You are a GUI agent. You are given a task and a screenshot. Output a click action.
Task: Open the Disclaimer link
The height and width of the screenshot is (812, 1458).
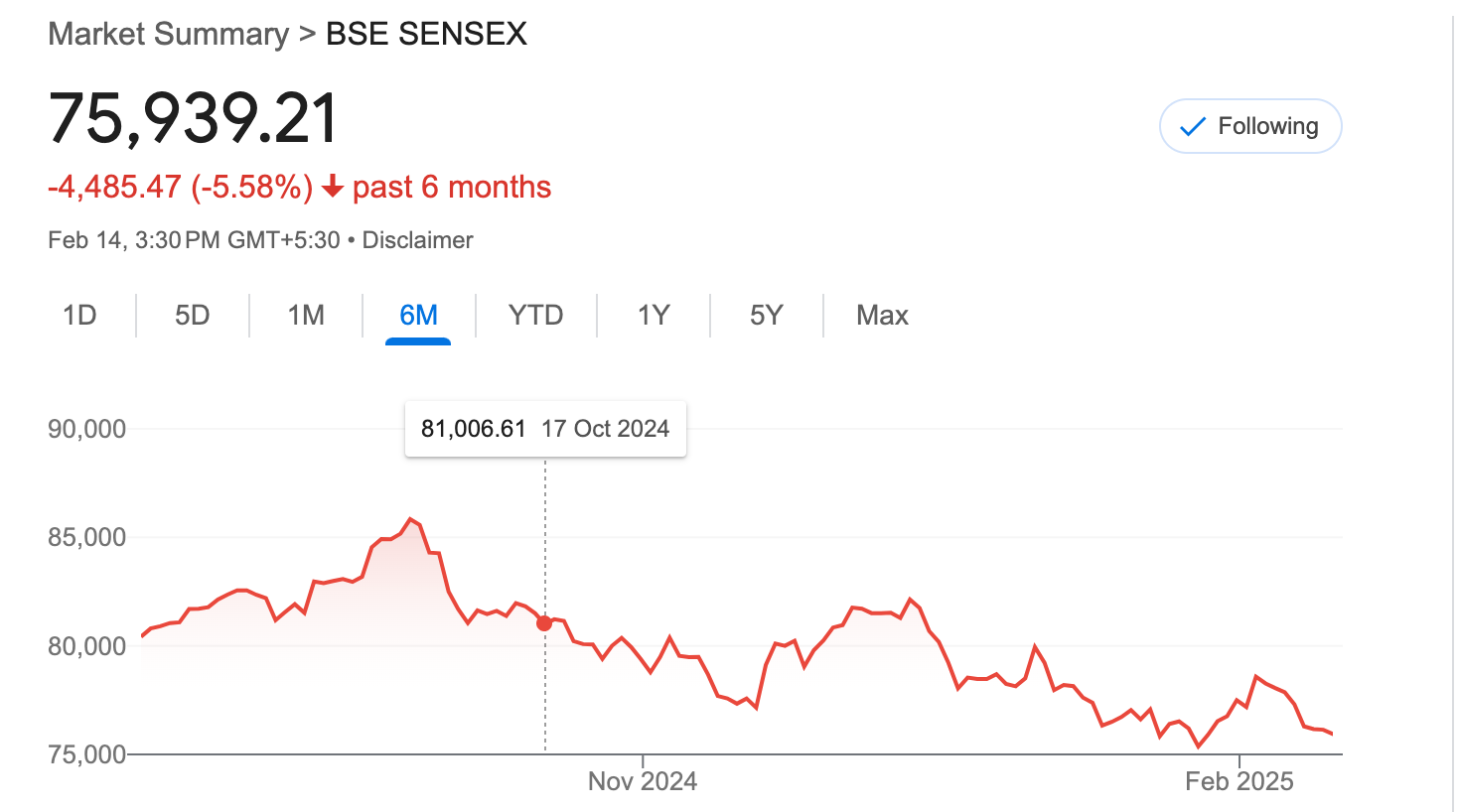pos(417,240)
